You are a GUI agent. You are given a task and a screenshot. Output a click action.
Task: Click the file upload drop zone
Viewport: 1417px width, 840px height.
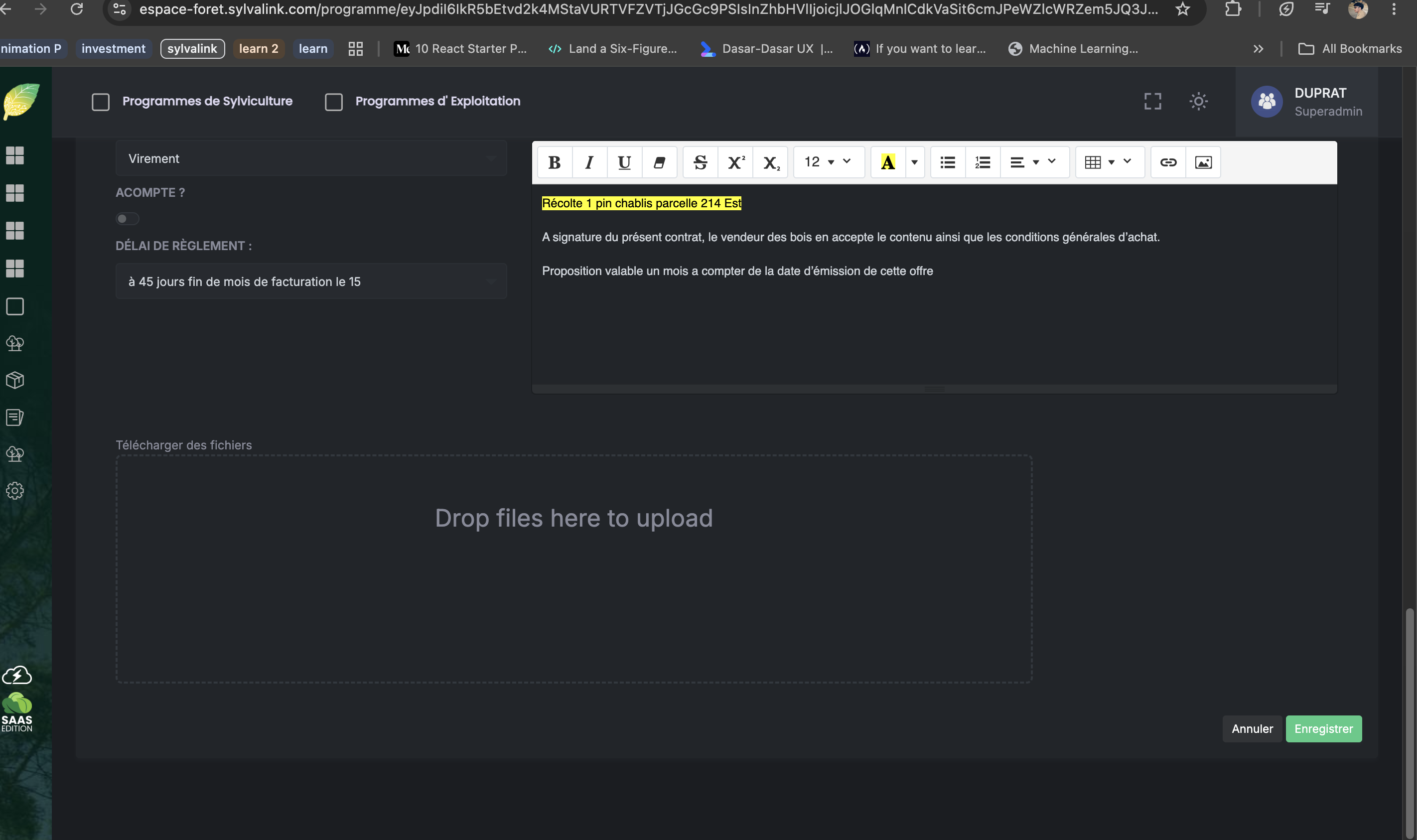pos(574,569)
